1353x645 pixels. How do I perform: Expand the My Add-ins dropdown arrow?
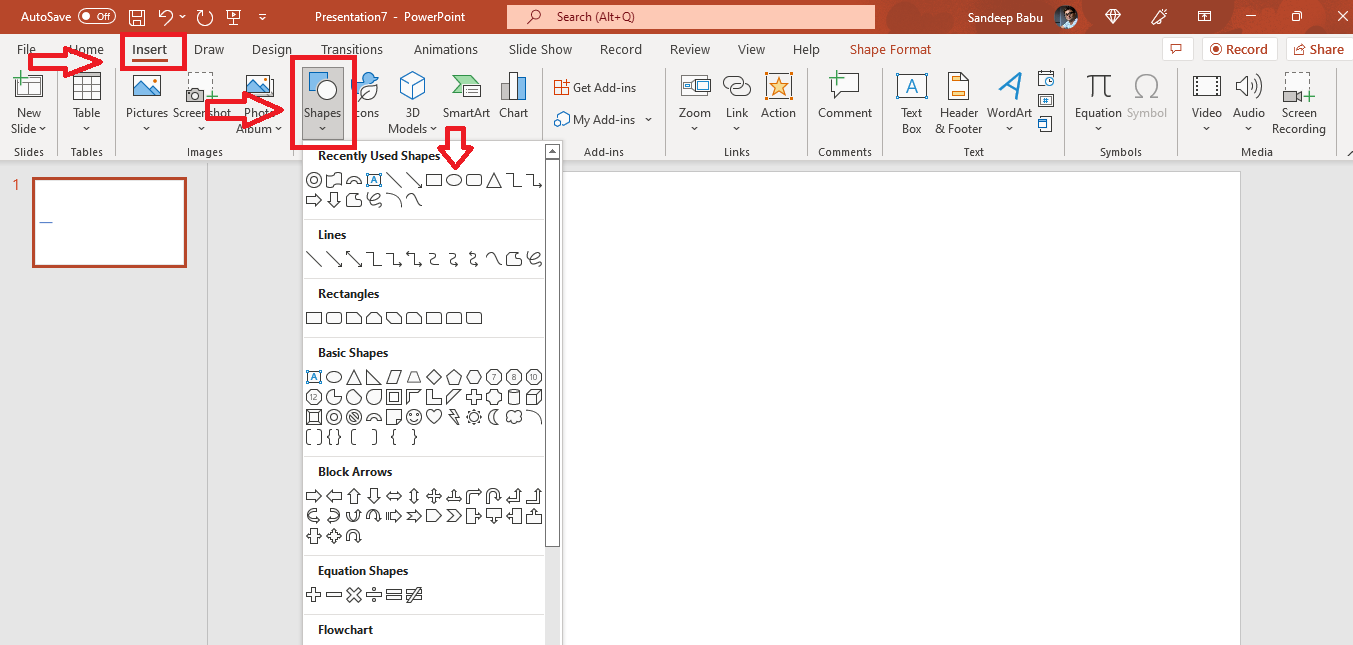pos(648,120)
